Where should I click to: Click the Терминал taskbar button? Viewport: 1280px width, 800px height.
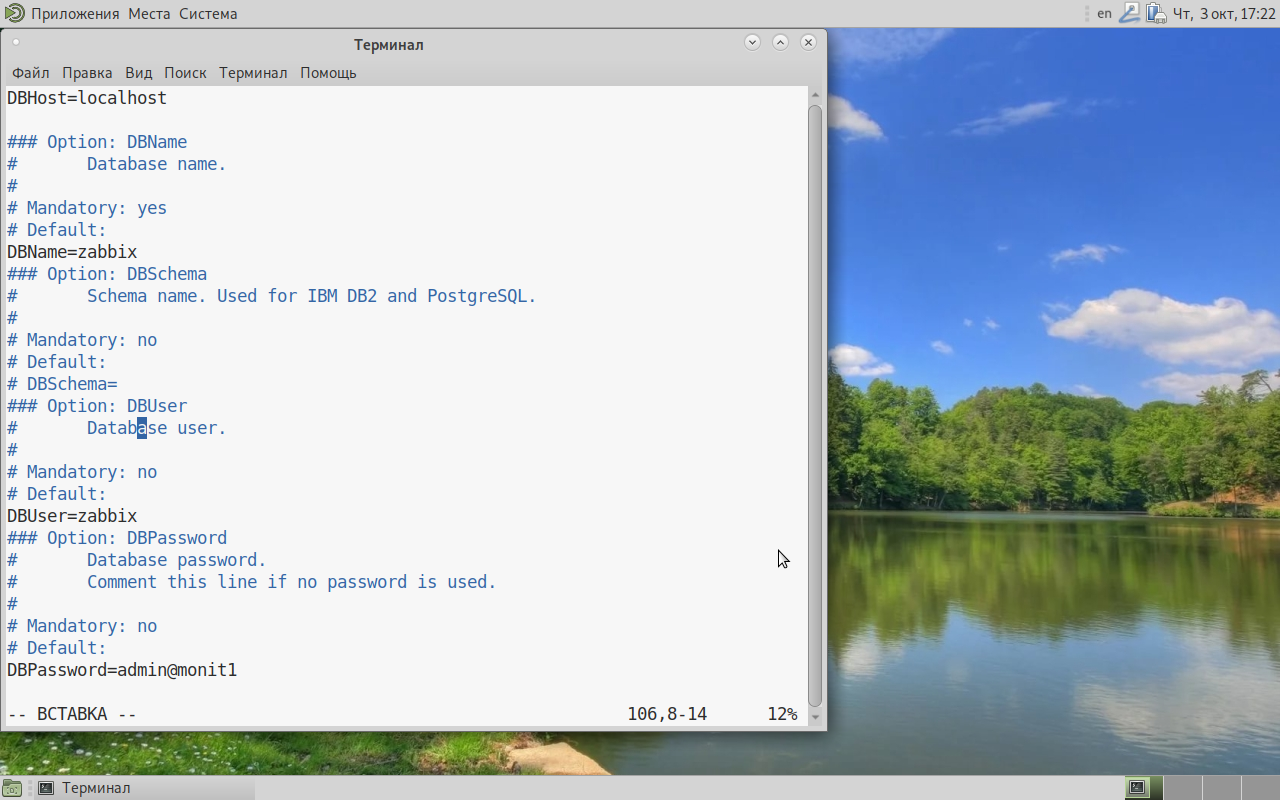pos(143,788)
